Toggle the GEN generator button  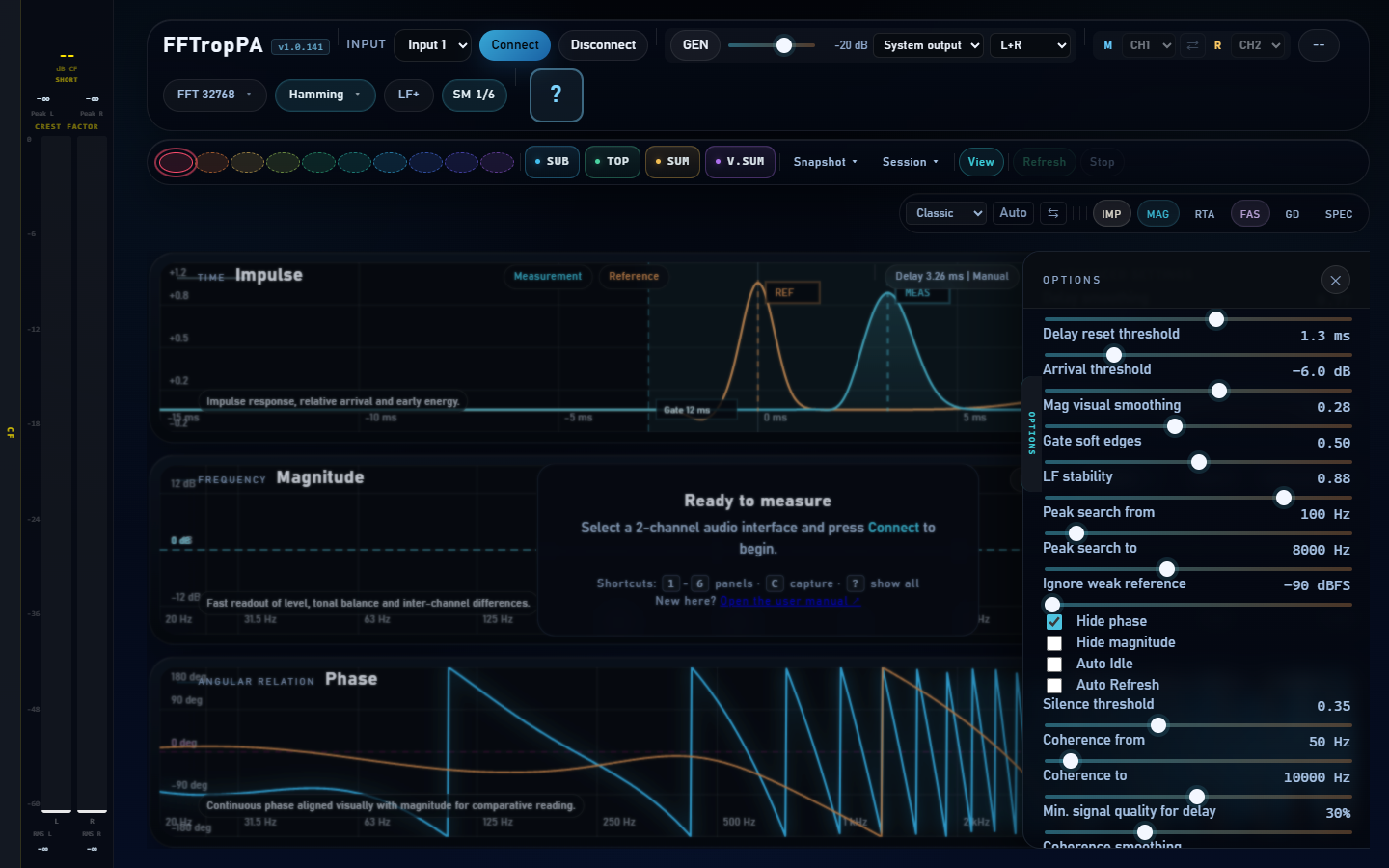click(695, 45)
